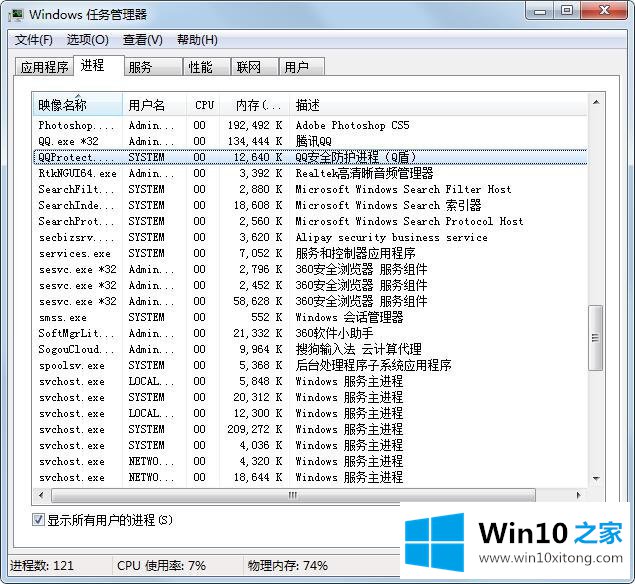Screen dimensions: 635x584
Task: Select sesvc.exe using 2,452 K
Action: click(x=310, y=285)
